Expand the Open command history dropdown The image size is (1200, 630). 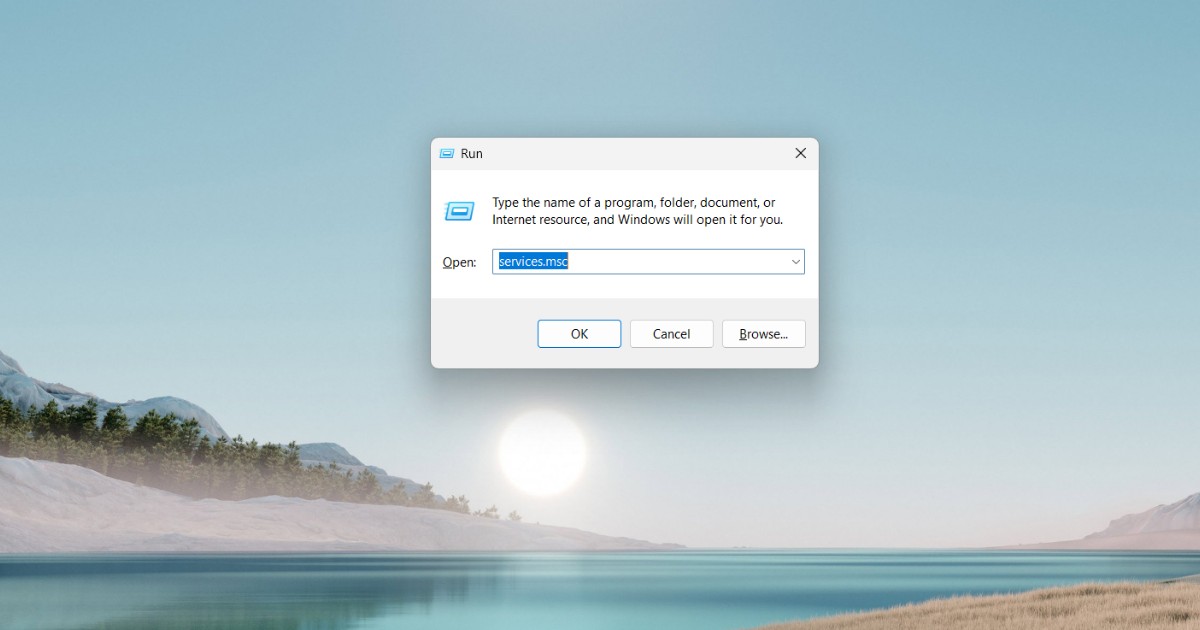pyautogui.click(x=796, y=262)
